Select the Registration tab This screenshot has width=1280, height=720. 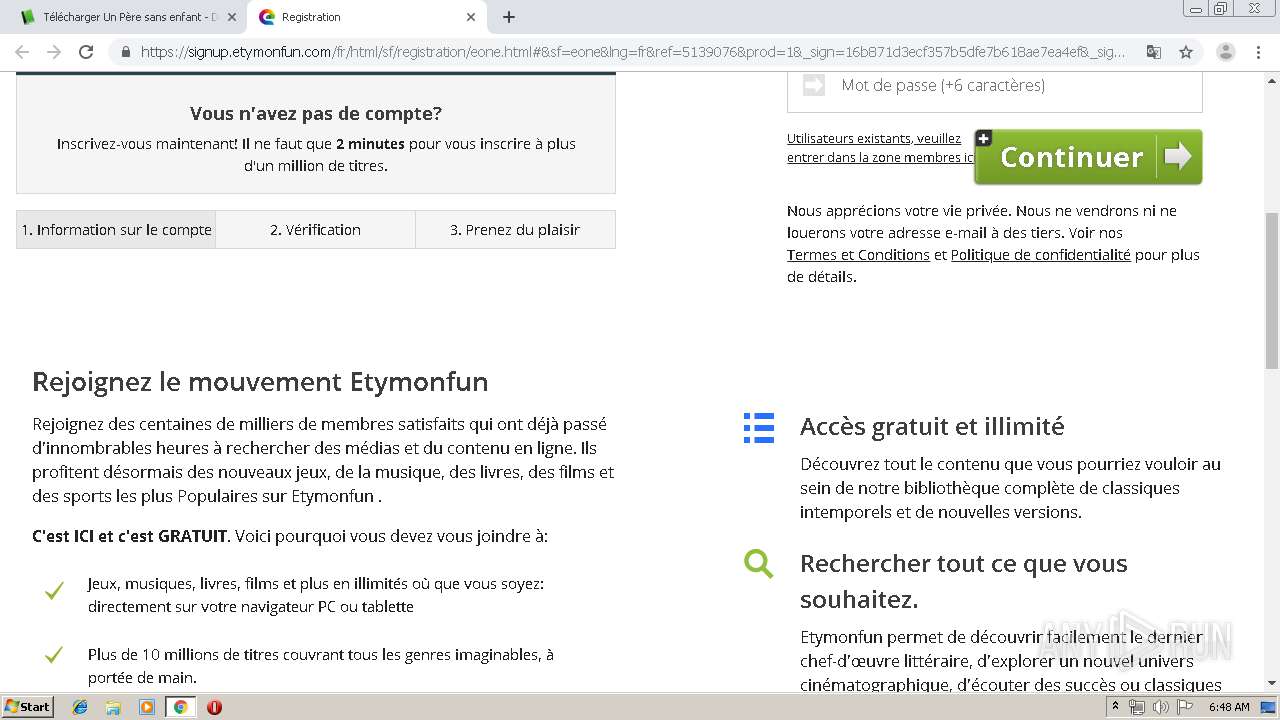click(x=367, y=17)
